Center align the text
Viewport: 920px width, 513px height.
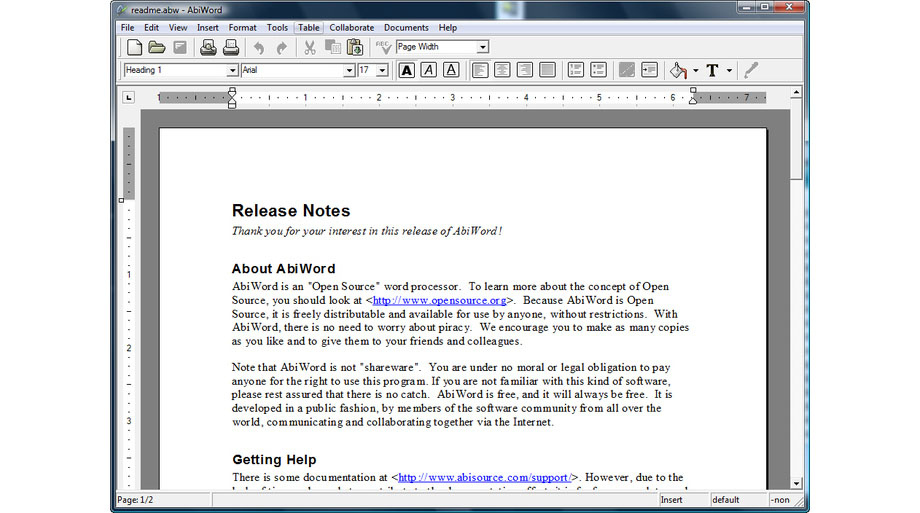[x=502, y=70]
